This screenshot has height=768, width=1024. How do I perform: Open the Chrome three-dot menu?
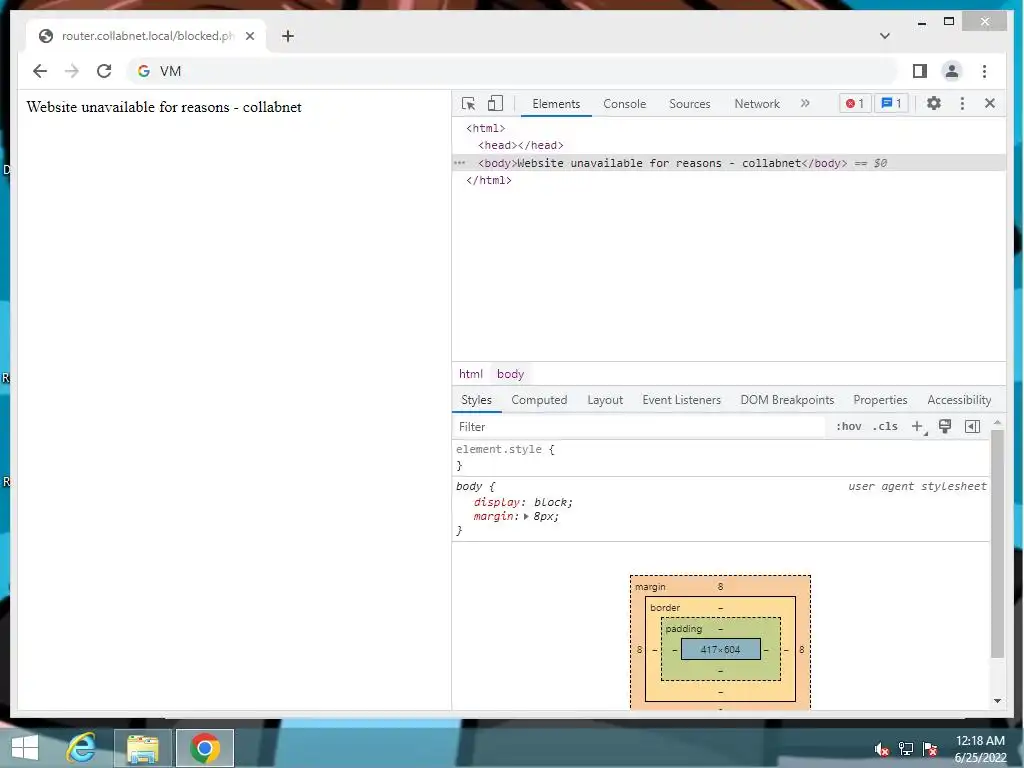click(984, 71)
